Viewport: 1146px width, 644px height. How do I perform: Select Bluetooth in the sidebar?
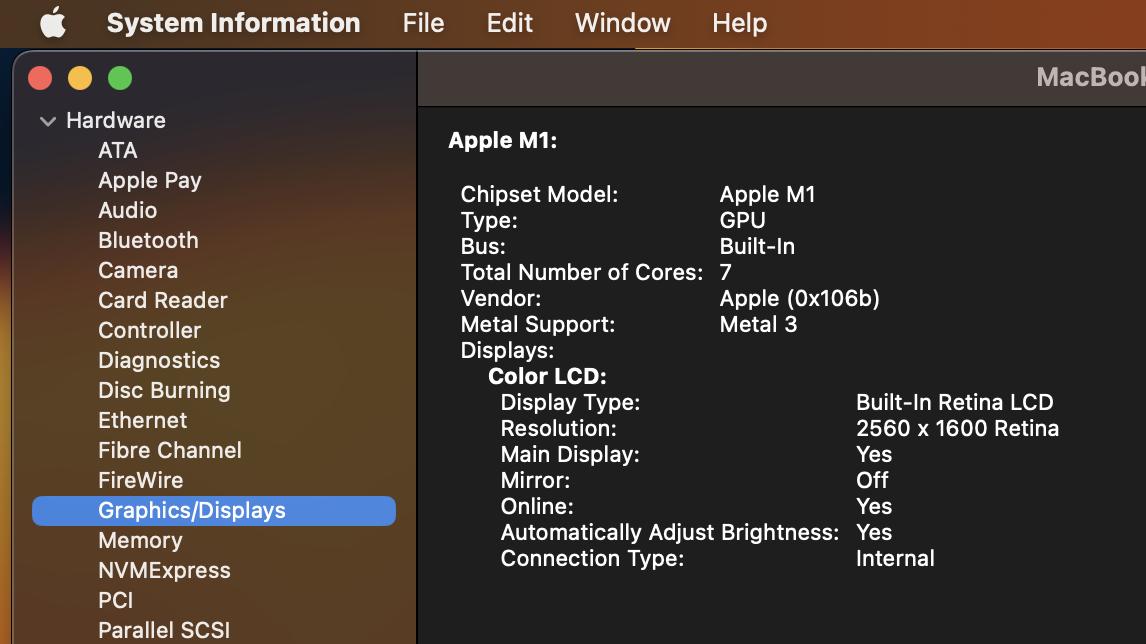coord(148,240)
